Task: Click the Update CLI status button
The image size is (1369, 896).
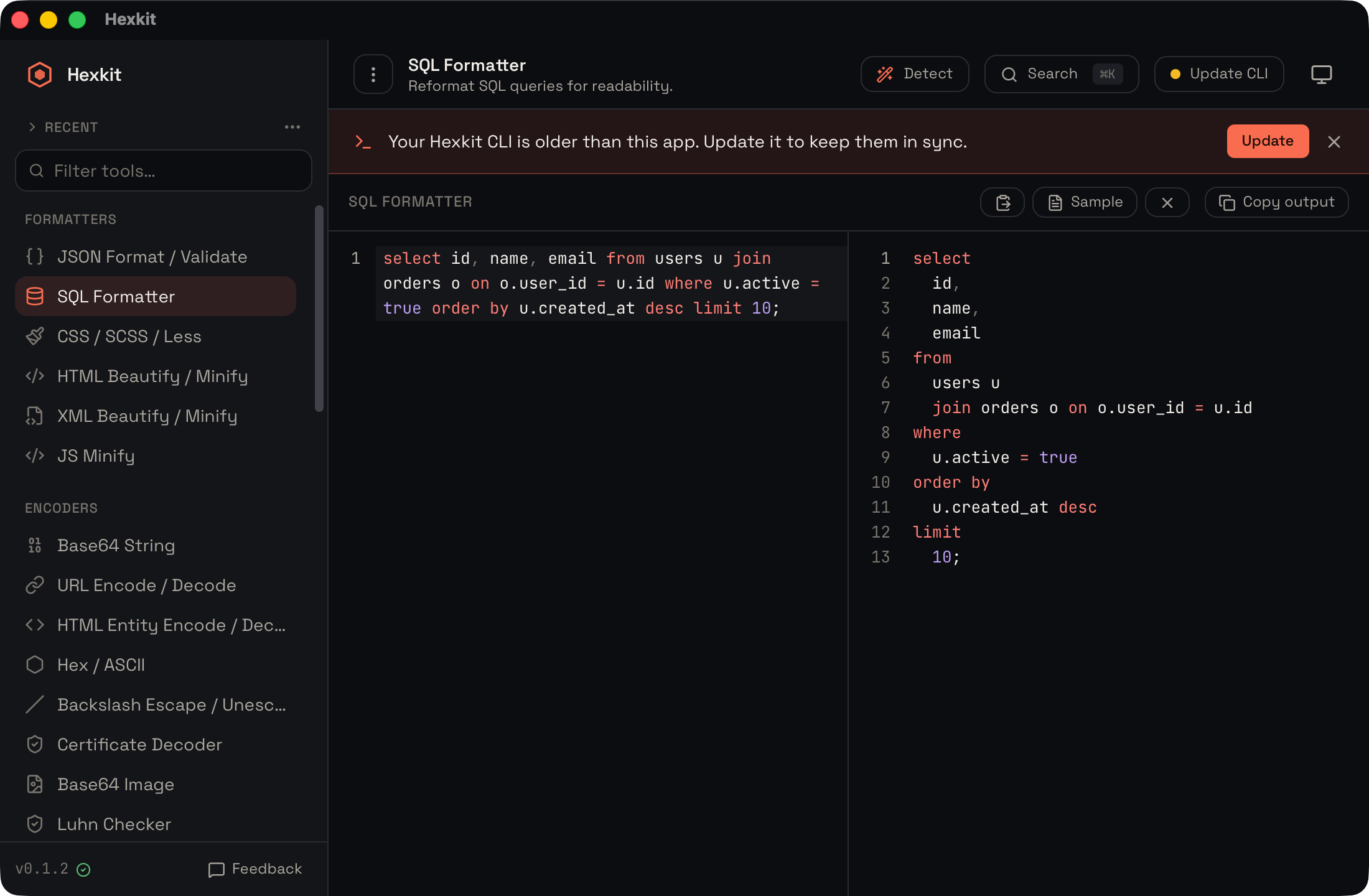Action: click(x=1219, y=74)
